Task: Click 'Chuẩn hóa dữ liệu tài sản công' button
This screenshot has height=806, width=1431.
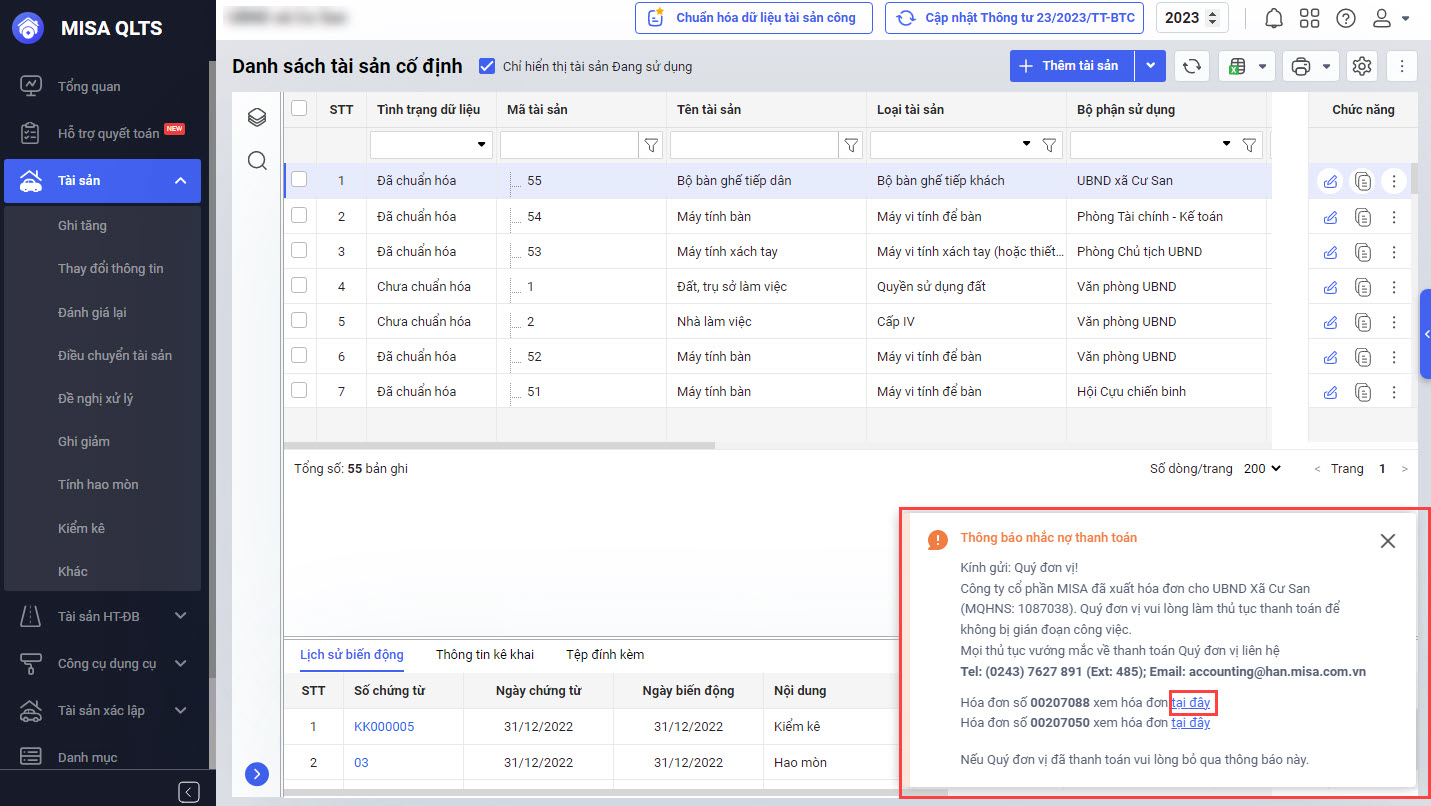Action: click(x=753, y=18)
